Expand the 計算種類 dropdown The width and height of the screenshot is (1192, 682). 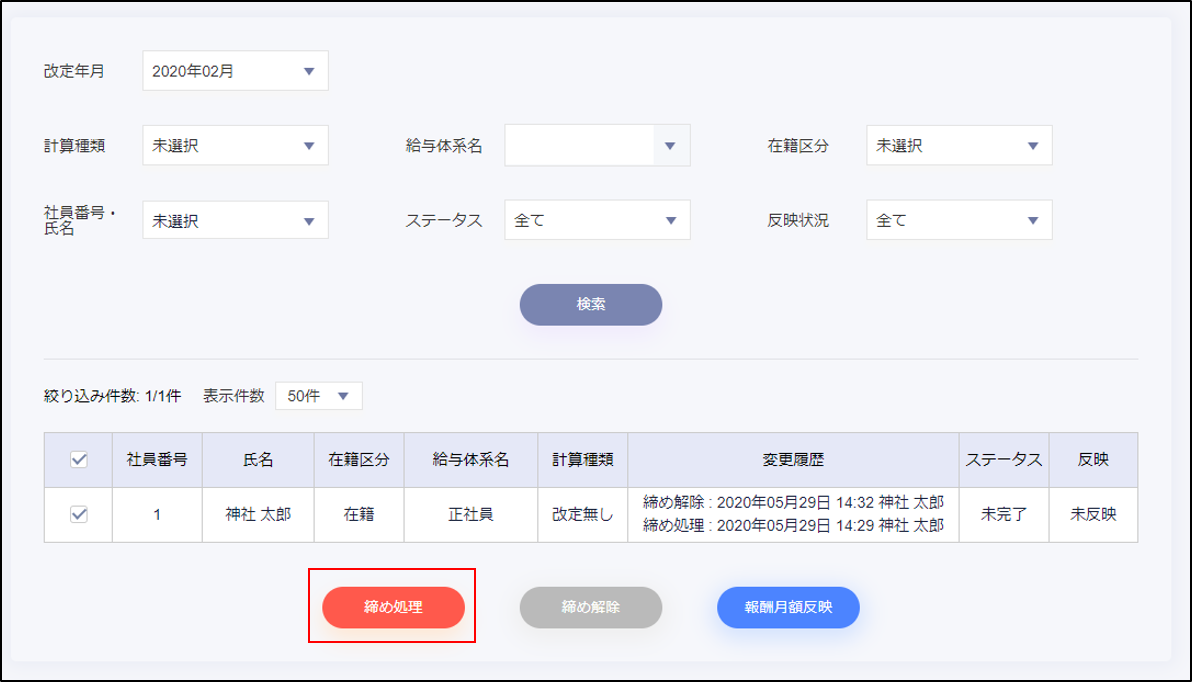(x=235, y=146)
